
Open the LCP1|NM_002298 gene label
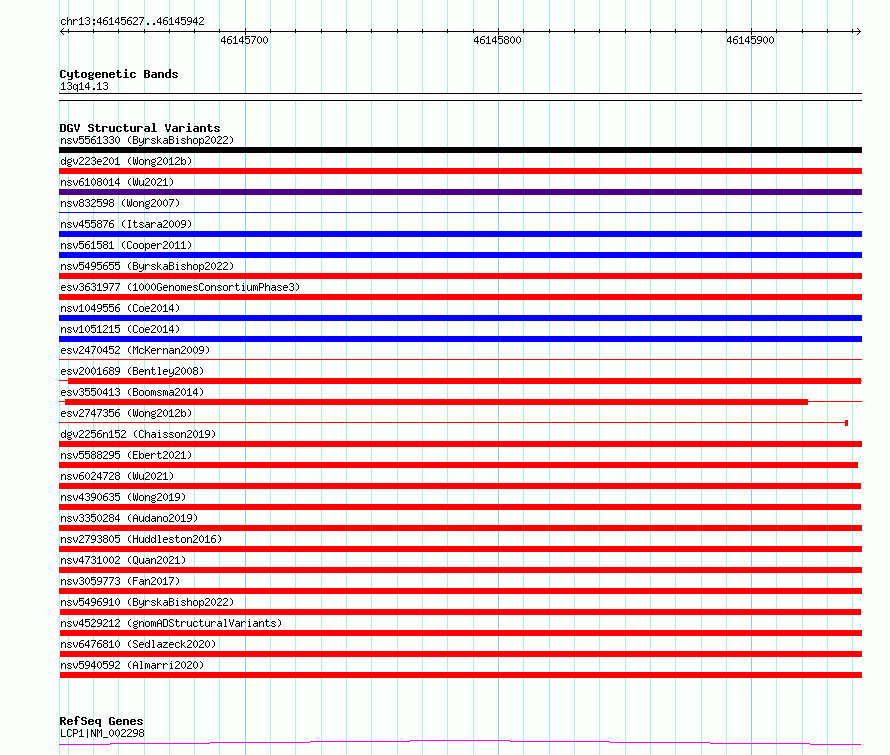(x=102, y=733)
